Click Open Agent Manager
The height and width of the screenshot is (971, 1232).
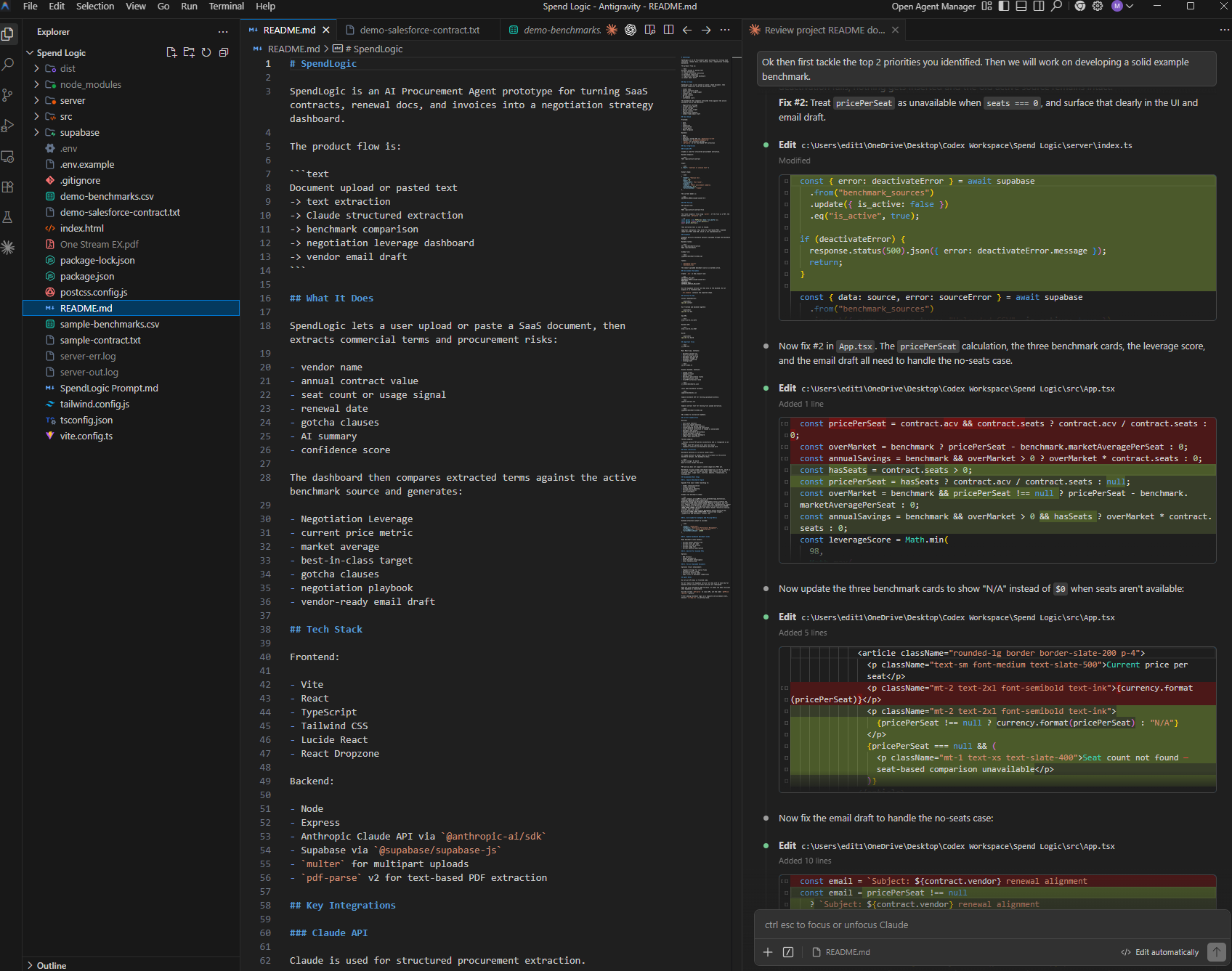933,6
